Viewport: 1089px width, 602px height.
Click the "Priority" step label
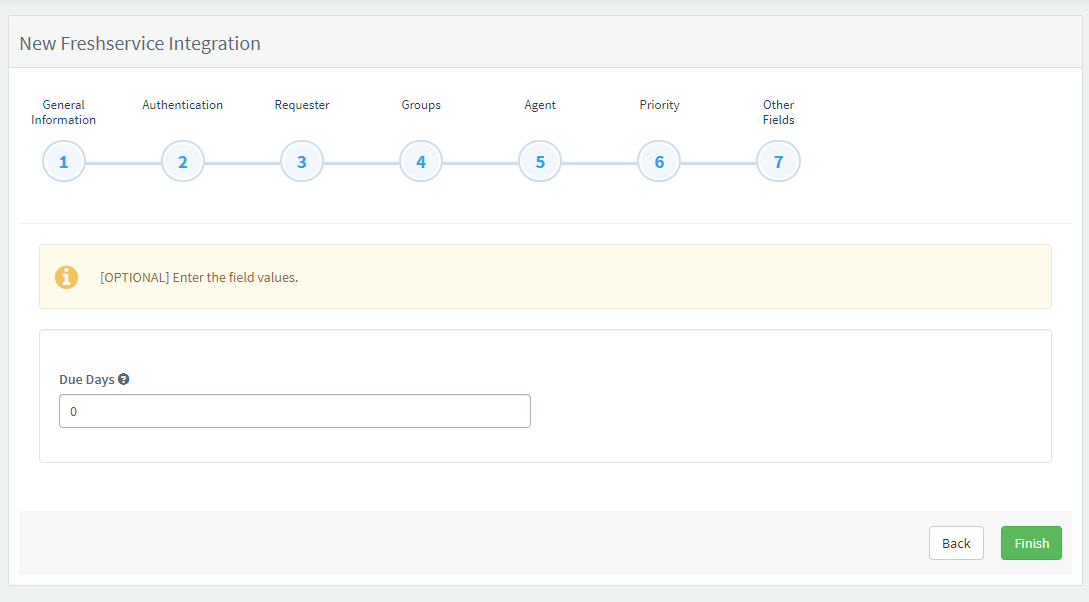[x=659, y=105]
